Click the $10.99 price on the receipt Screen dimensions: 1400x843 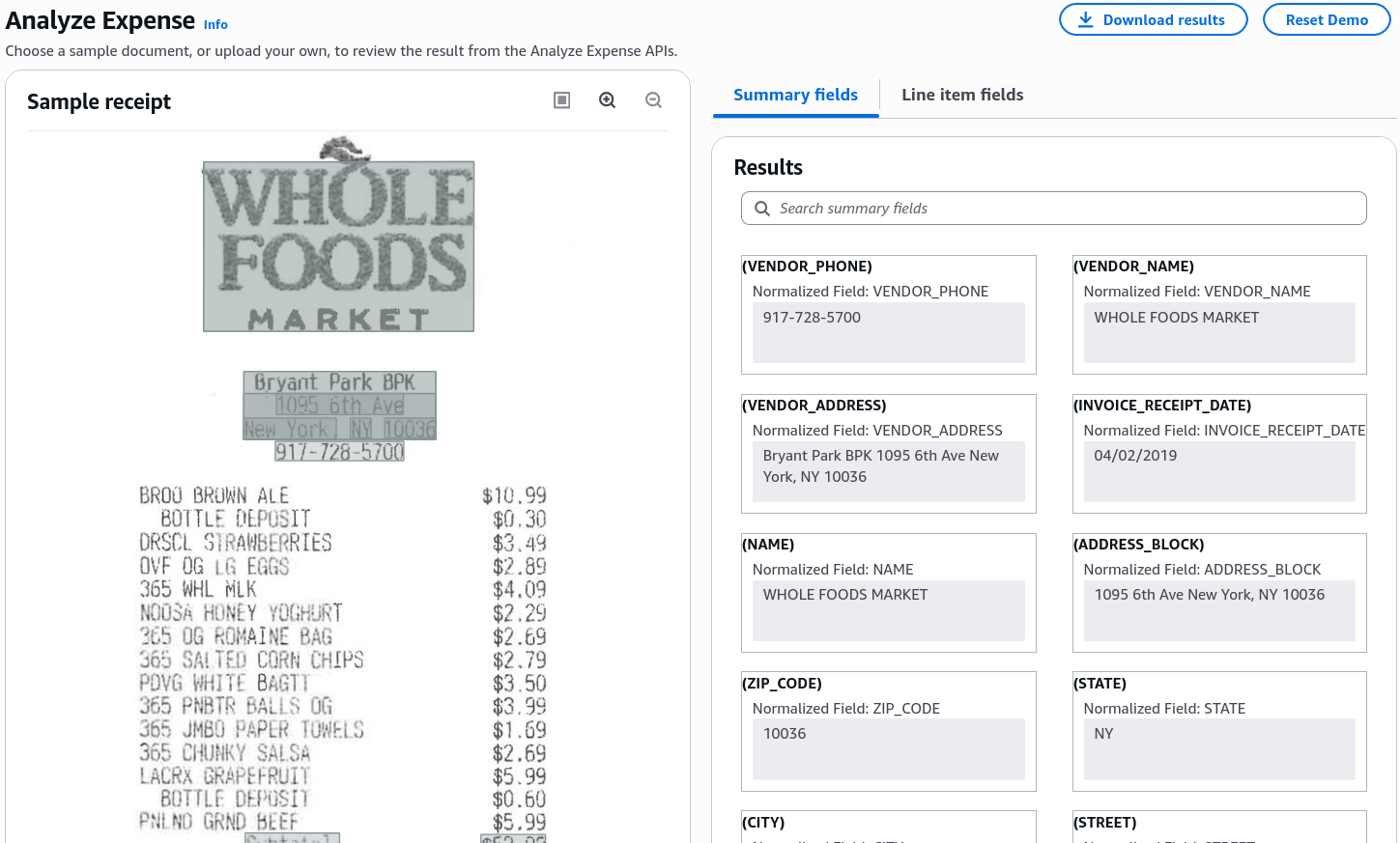(x=514, y=495)
